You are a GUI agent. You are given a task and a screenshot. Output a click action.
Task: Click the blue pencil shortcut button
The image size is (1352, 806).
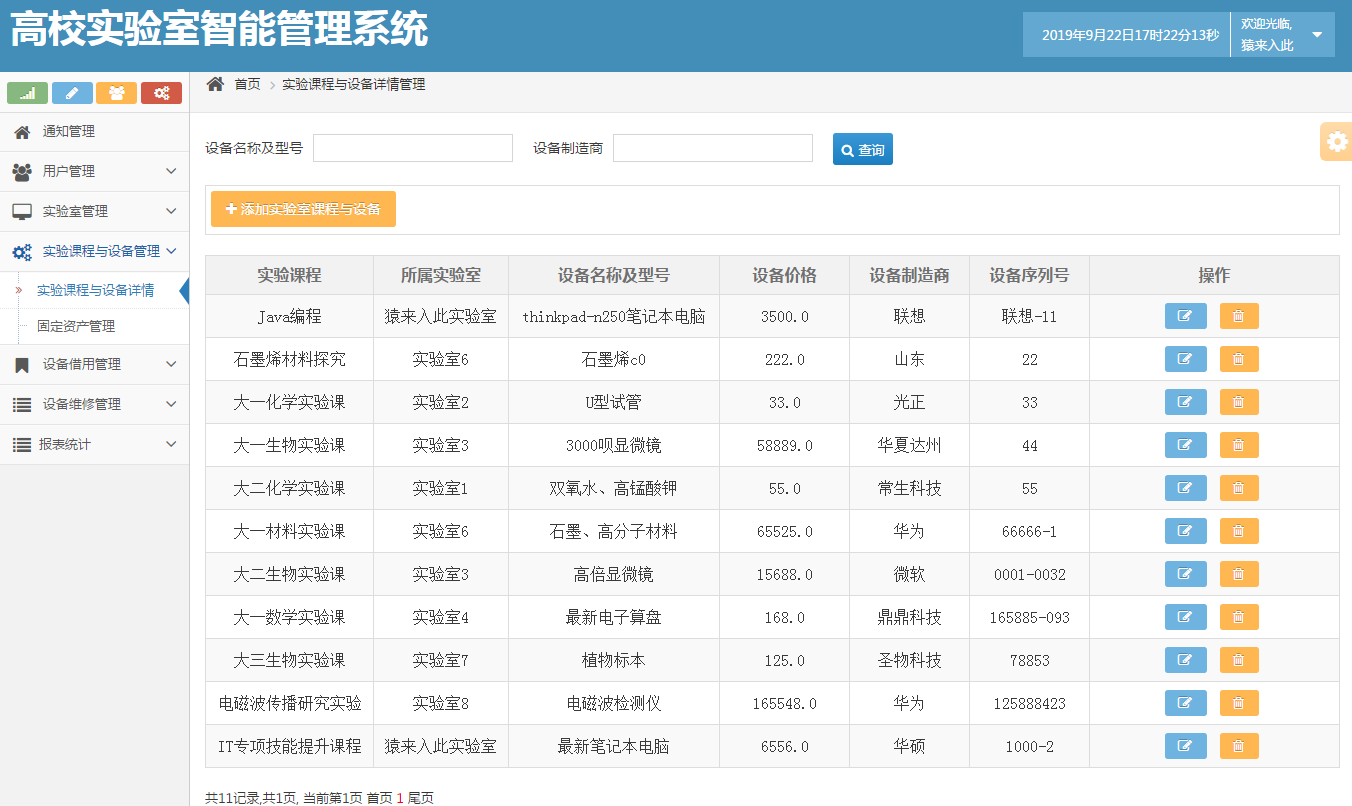point(72,93)
